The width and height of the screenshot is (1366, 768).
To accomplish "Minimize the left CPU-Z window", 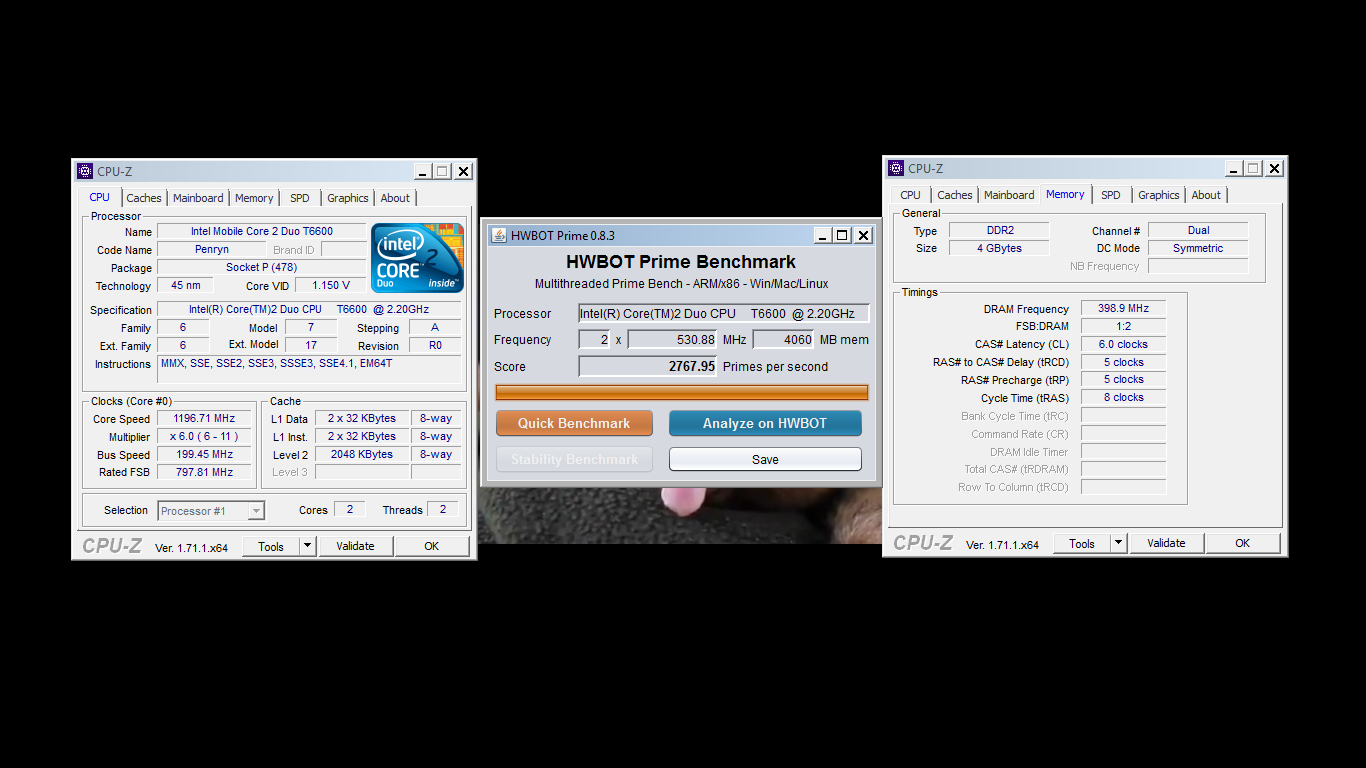I will coord(422,172).
